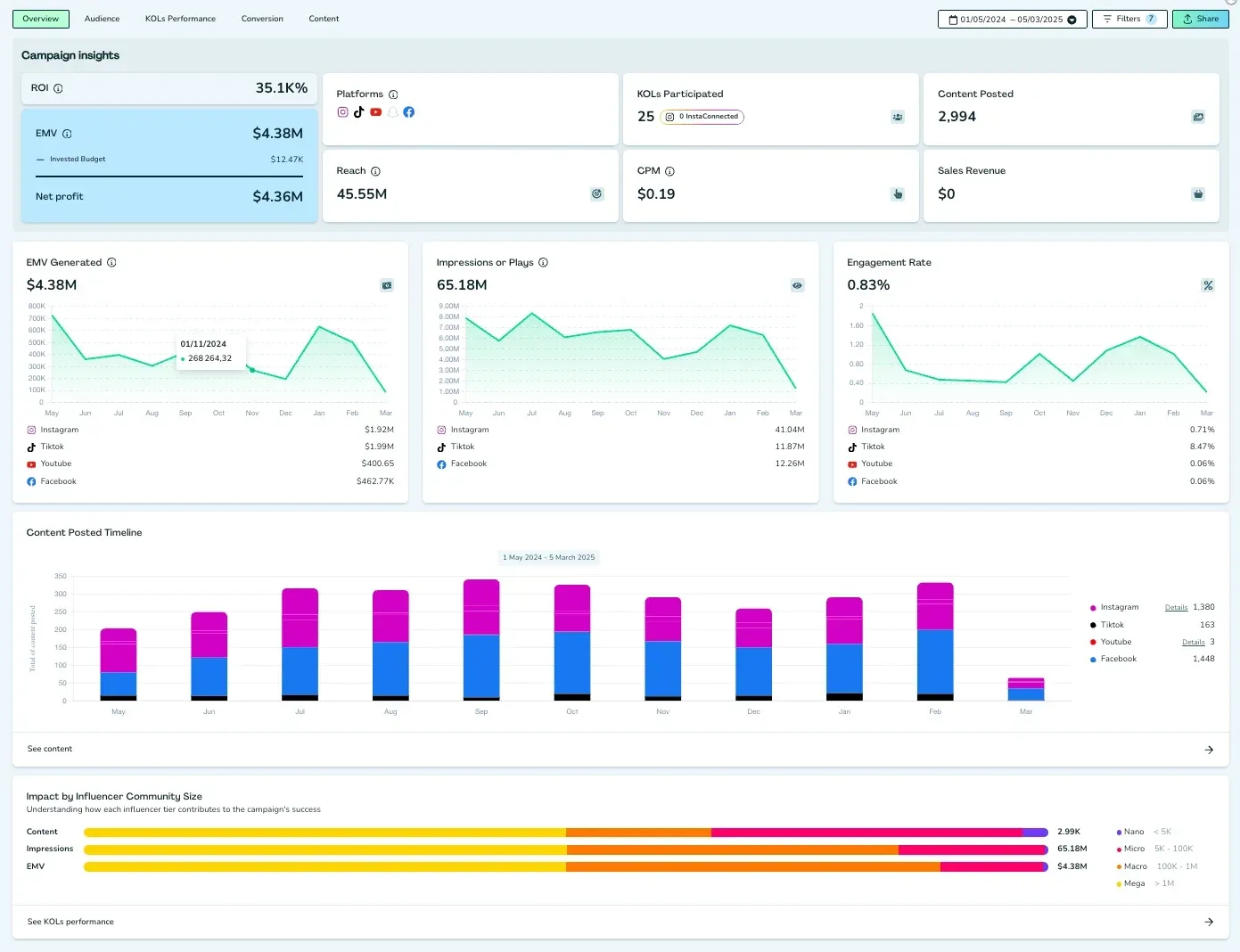Open Instagram Details link in timeline legend

click(x=1176, y=608)
